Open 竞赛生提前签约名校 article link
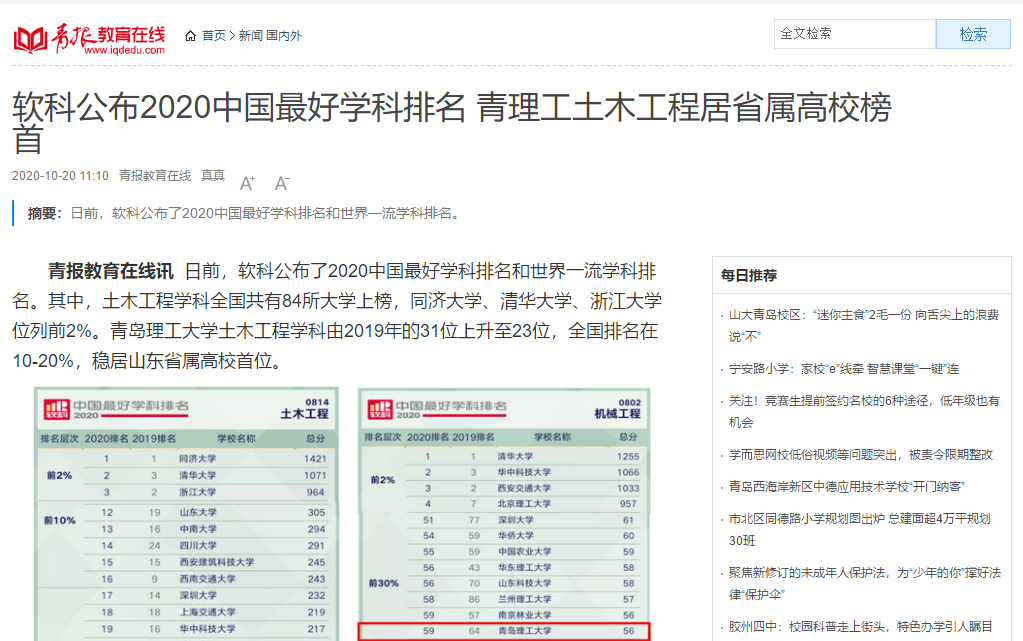 (864, 411)
